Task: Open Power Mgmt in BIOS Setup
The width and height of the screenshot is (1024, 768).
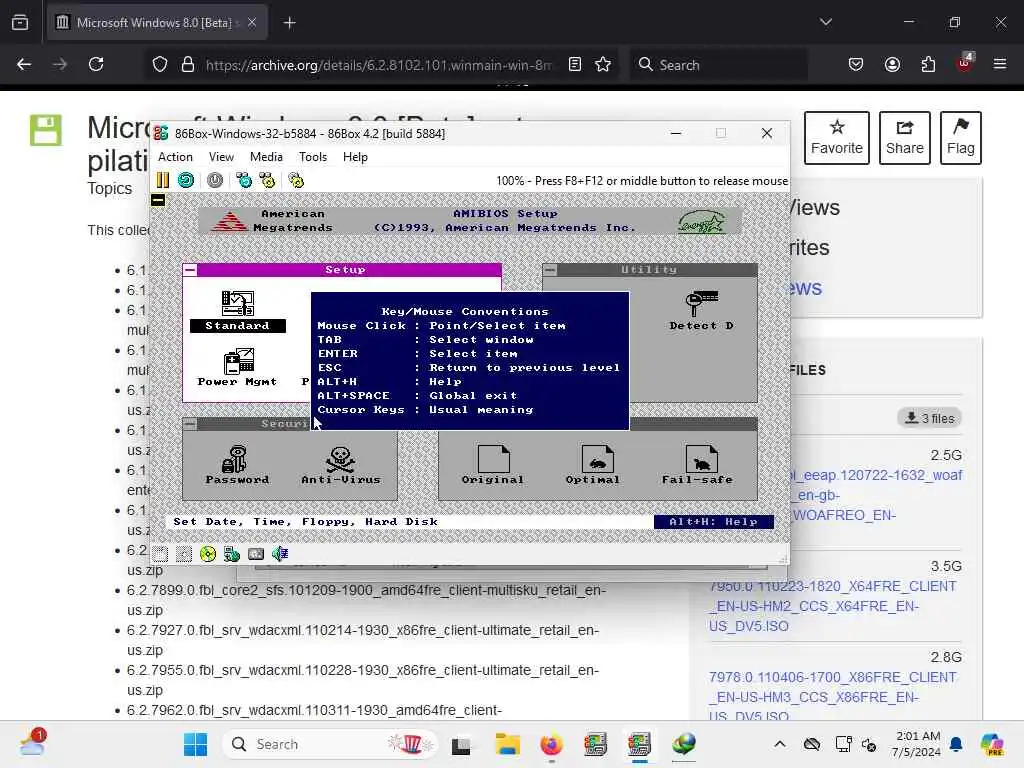Action: pyautogui.click(x=238, y=368)
